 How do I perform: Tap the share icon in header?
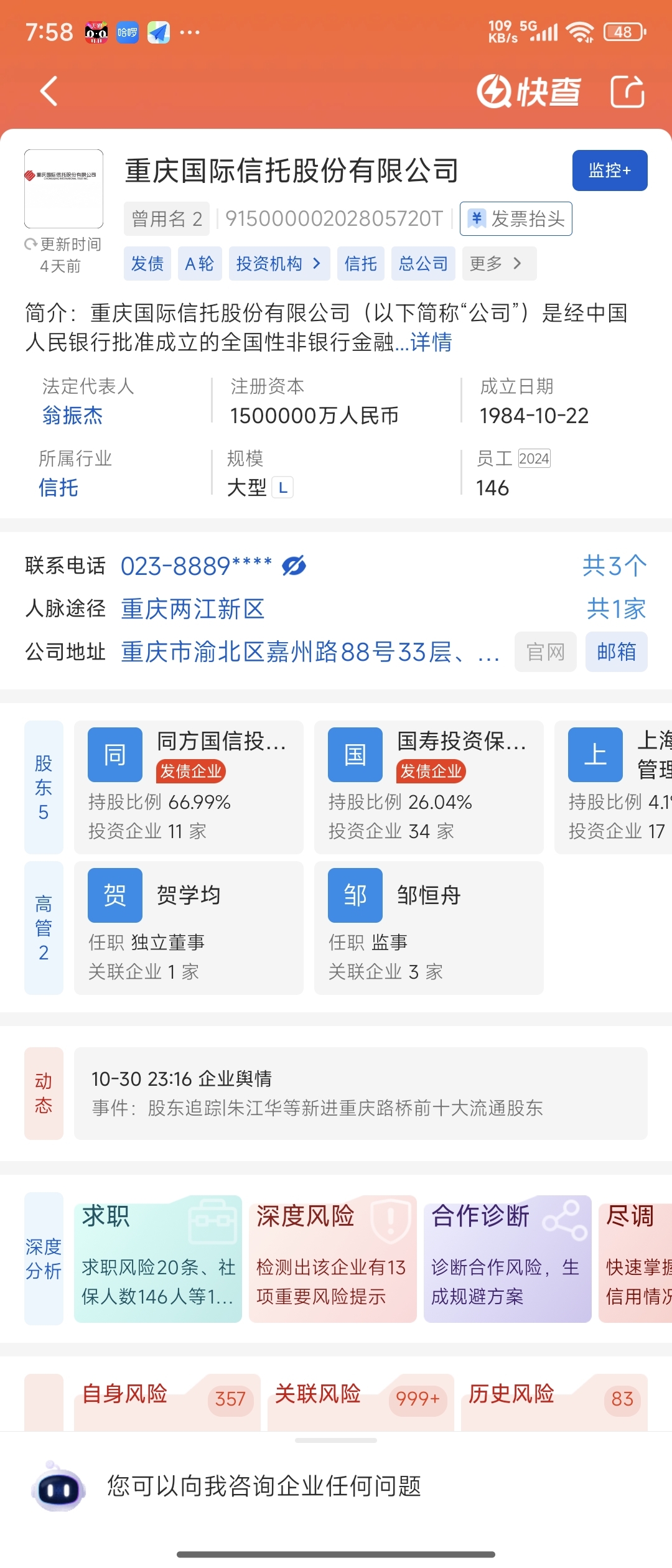(627, 91)
